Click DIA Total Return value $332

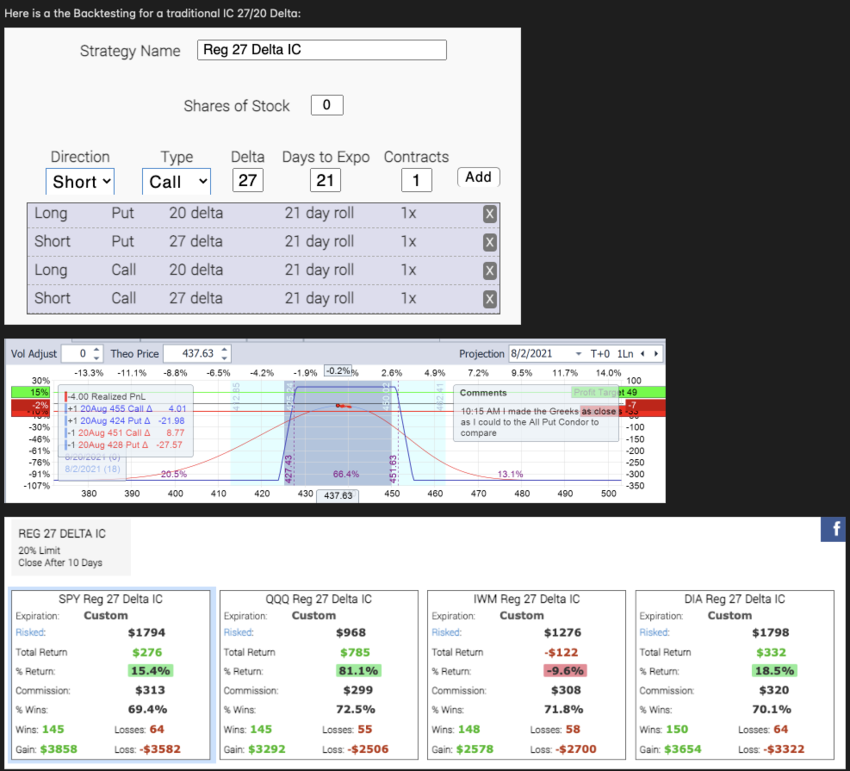click(x=771, y=652)
